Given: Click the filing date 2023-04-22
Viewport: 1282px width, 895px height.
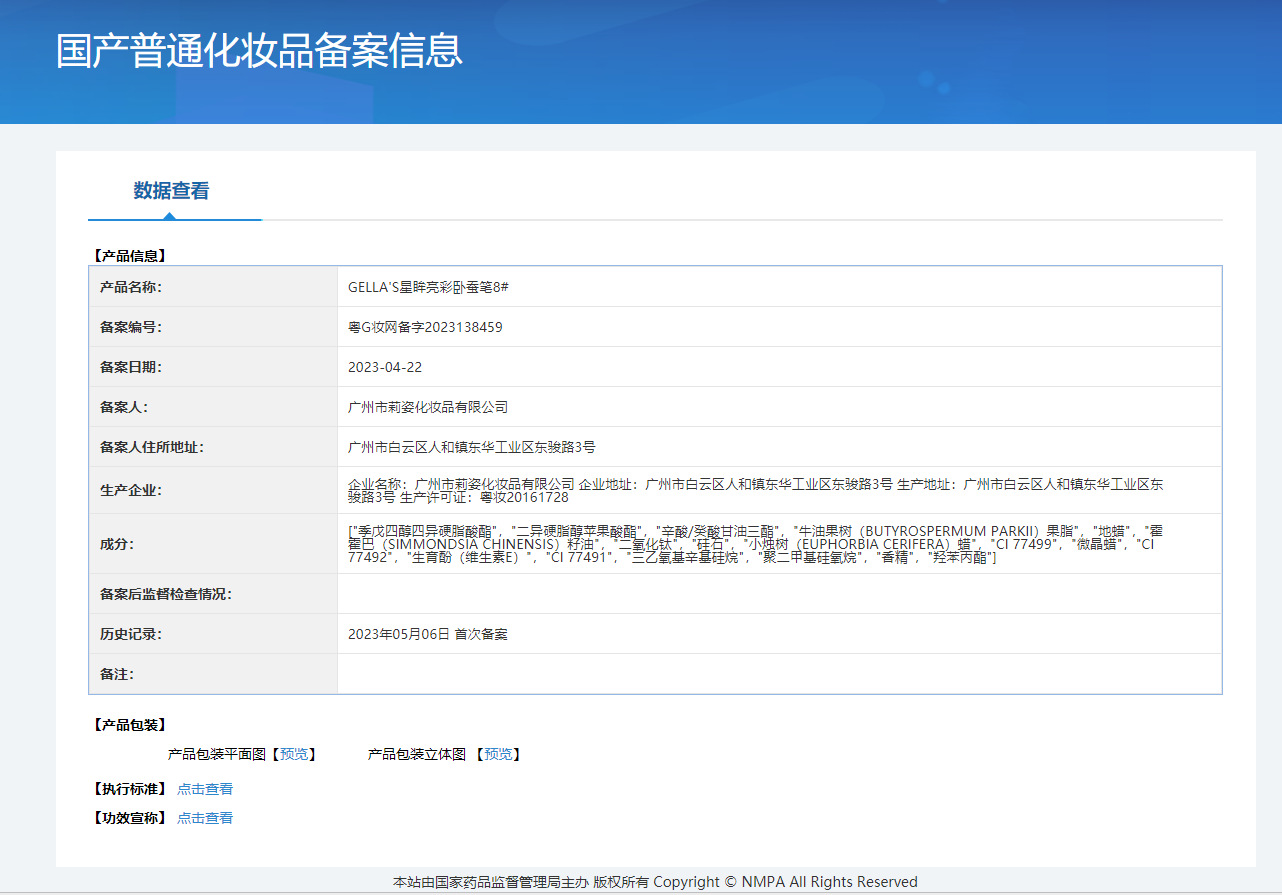Looking at the screenshot, I should [x=385, y=367].
